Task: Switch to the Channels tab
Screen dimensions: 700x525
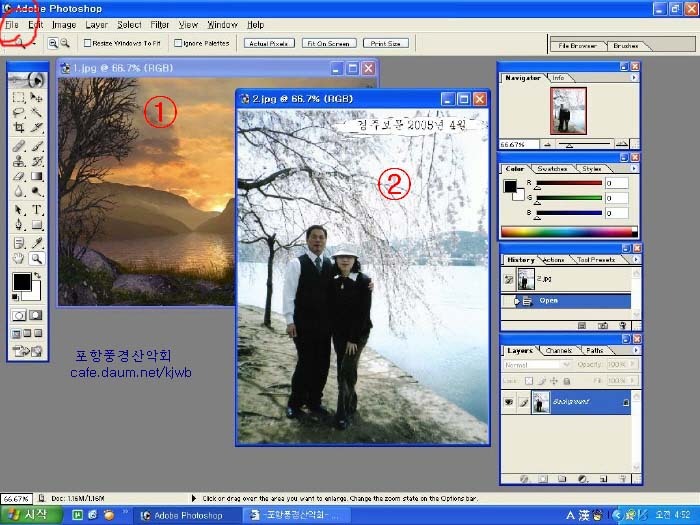Action: click(558, 350)
